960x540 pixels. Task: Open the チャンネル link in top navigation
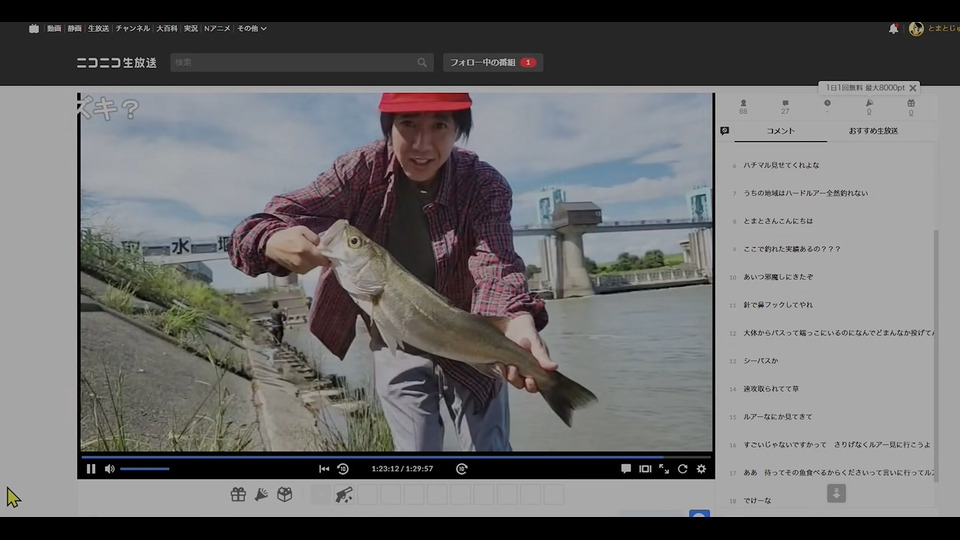pos(132,29)
